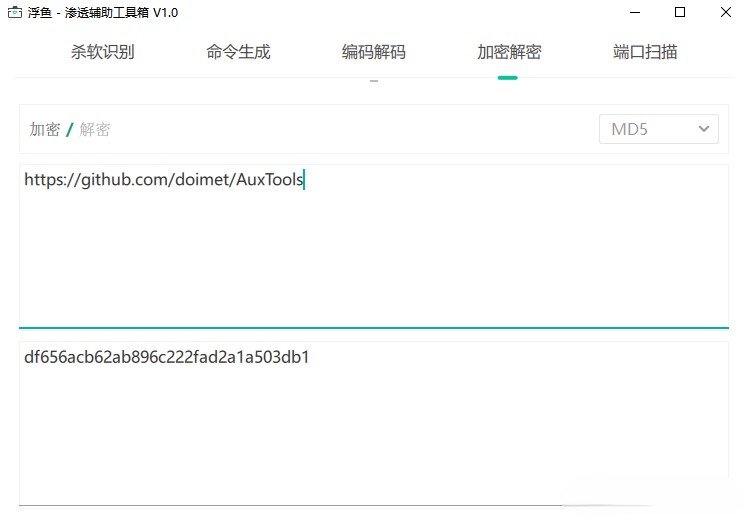Open the 杀软识别 tab
The width and height of the screenshot is (747, 528).
(102, 51)
